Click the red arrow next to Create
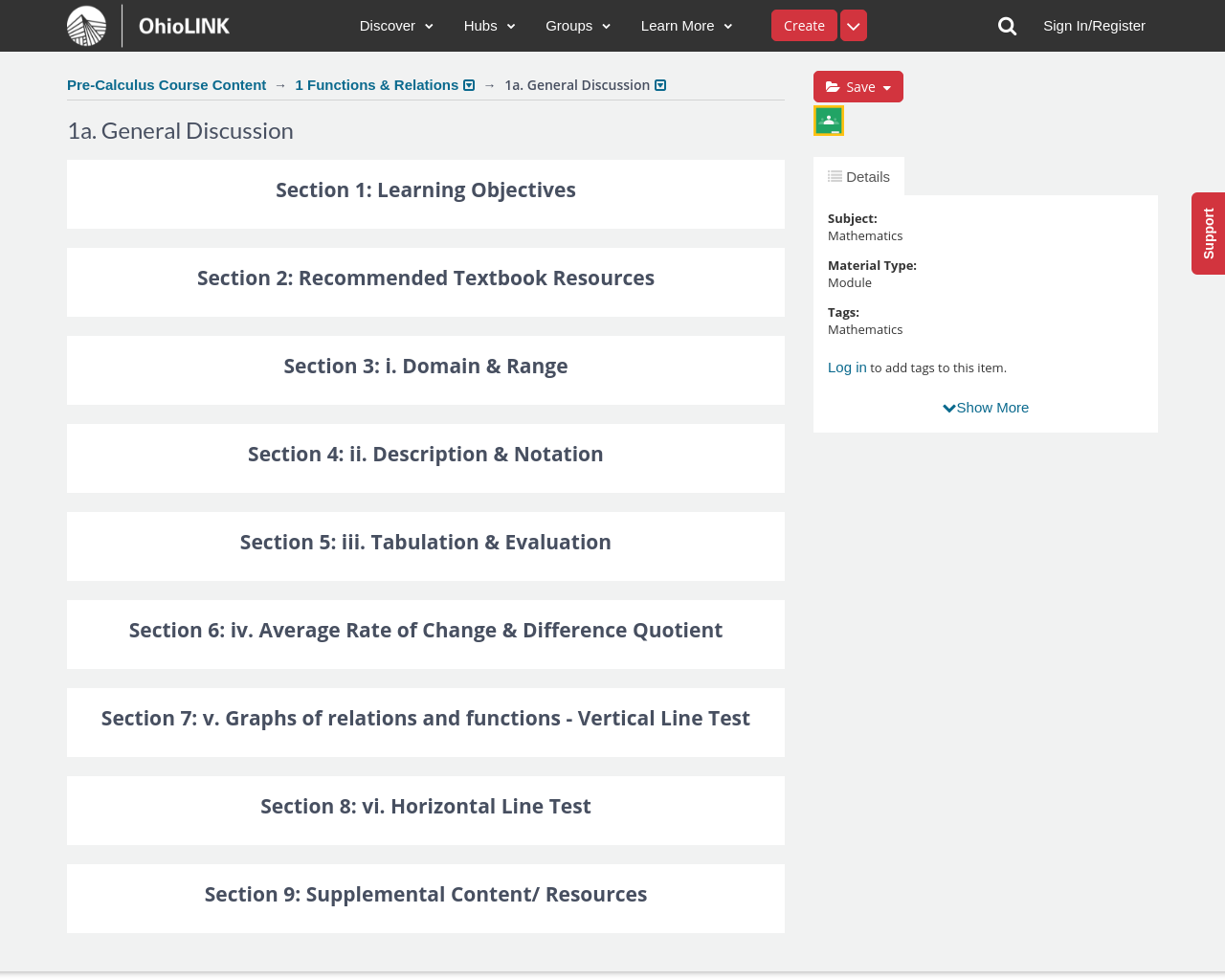The image size is (1225, 980). [x=854, y=26]
